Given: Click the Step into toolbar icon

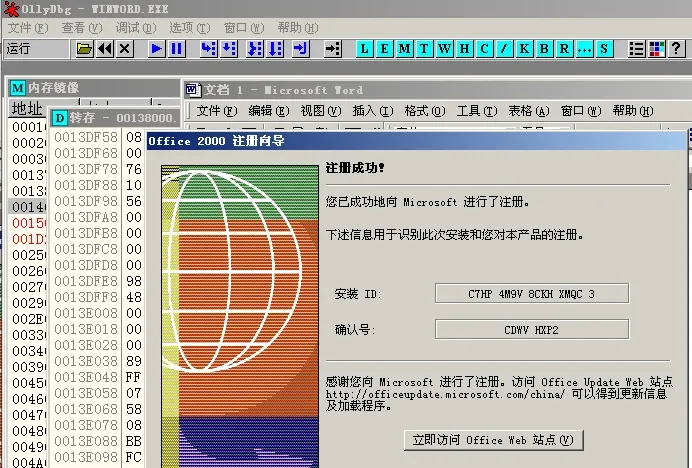Looking at the screenshot, I should (208, 49).
